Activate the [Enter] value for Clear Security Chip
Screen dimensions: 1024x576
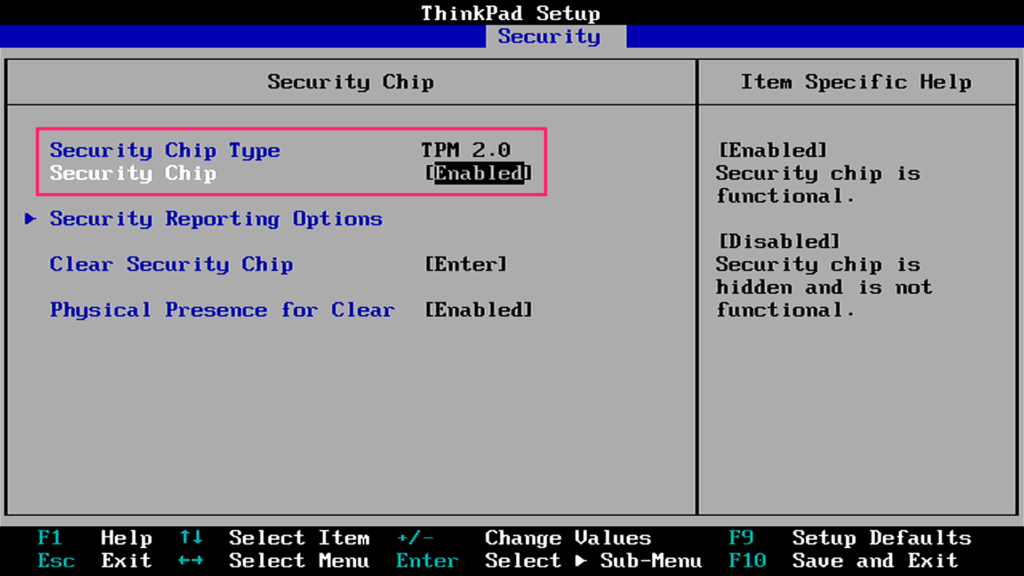[x=466, y=264]
